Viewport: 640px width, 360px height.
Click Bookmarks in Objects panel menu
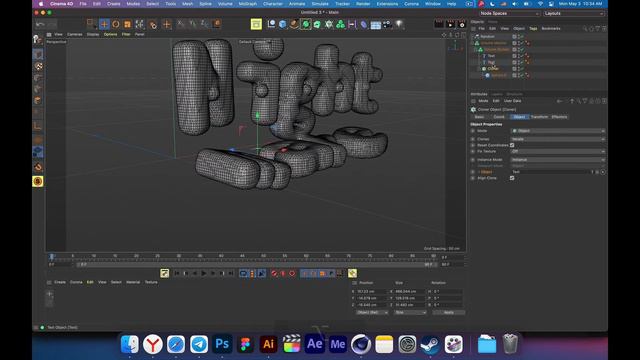(x=551, y=29)
